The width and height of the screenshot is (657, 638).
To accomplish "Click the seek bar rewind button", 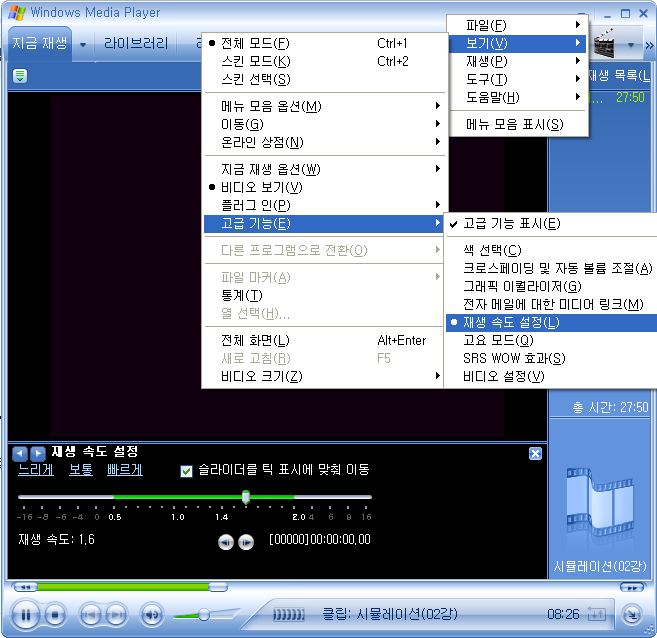I will click(24, 587).
